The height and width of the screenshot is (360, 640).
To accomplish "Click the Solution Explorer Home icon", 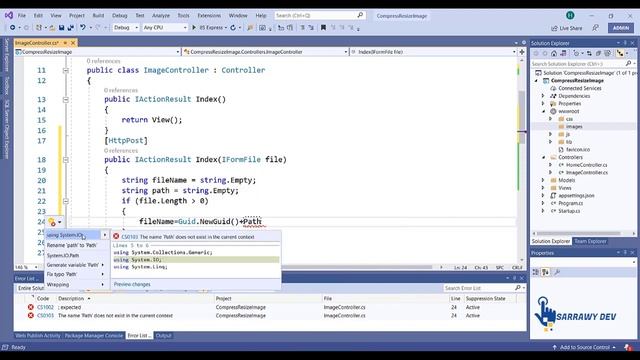I will [x=554, y=53].
